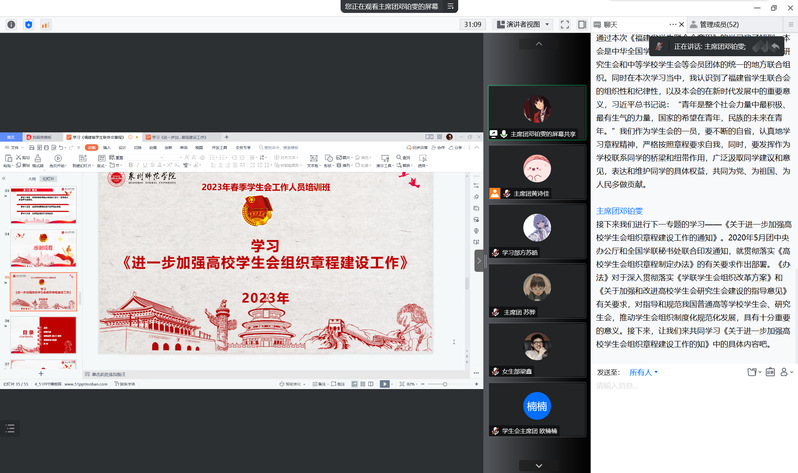This screenshot has width=798, height=473.
Task: Switch to the 稻壳模板 tab in WPS
Action: [x=41, y=137]
